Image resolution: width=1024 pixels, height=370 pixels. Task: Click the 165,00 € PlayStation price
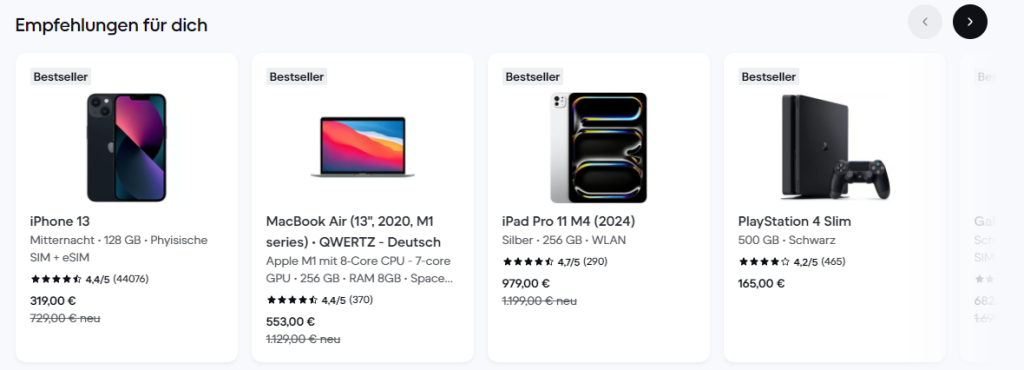coord(761,283)
